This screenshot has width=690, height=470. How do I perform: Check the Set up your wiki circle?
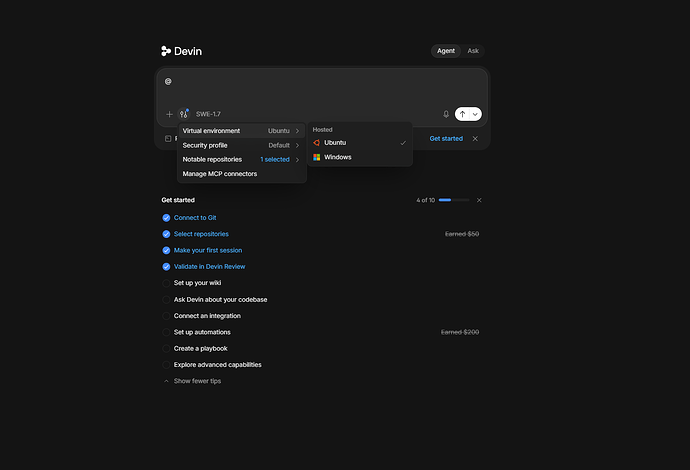pyautogui.click(x=166, y=283)
